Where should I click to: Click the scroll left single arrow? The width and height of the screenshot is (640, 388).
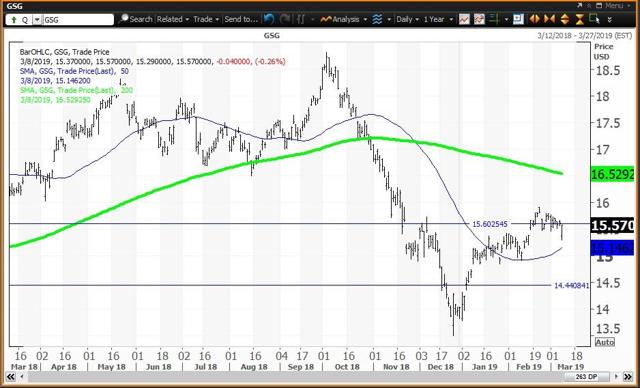tap(21, 376)
